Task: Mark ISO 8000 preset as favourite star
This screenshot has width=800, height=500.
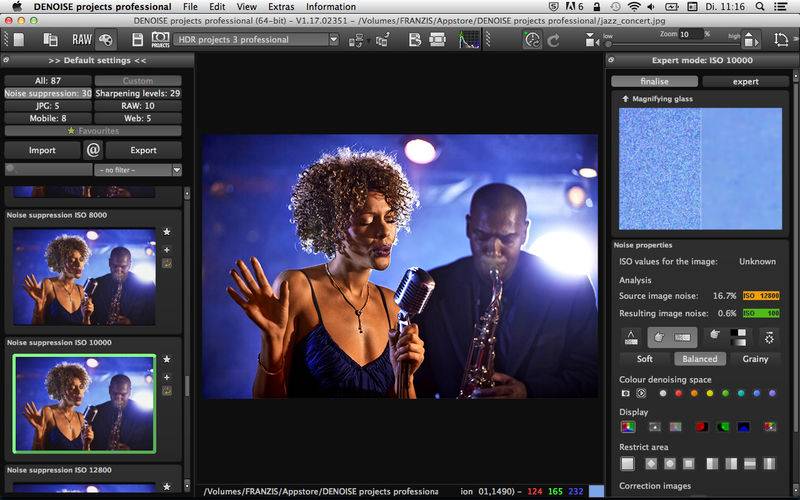Action: 167,232
